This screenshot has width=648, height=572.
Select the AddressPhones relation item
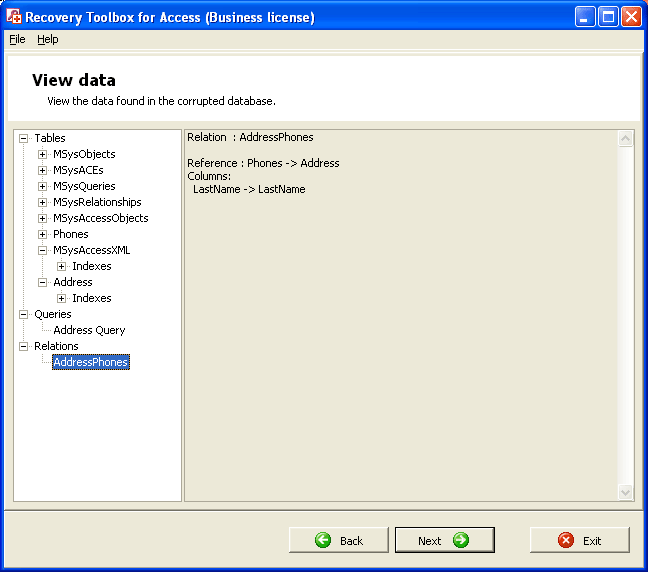pyautogui.click(x=91, y=362)
